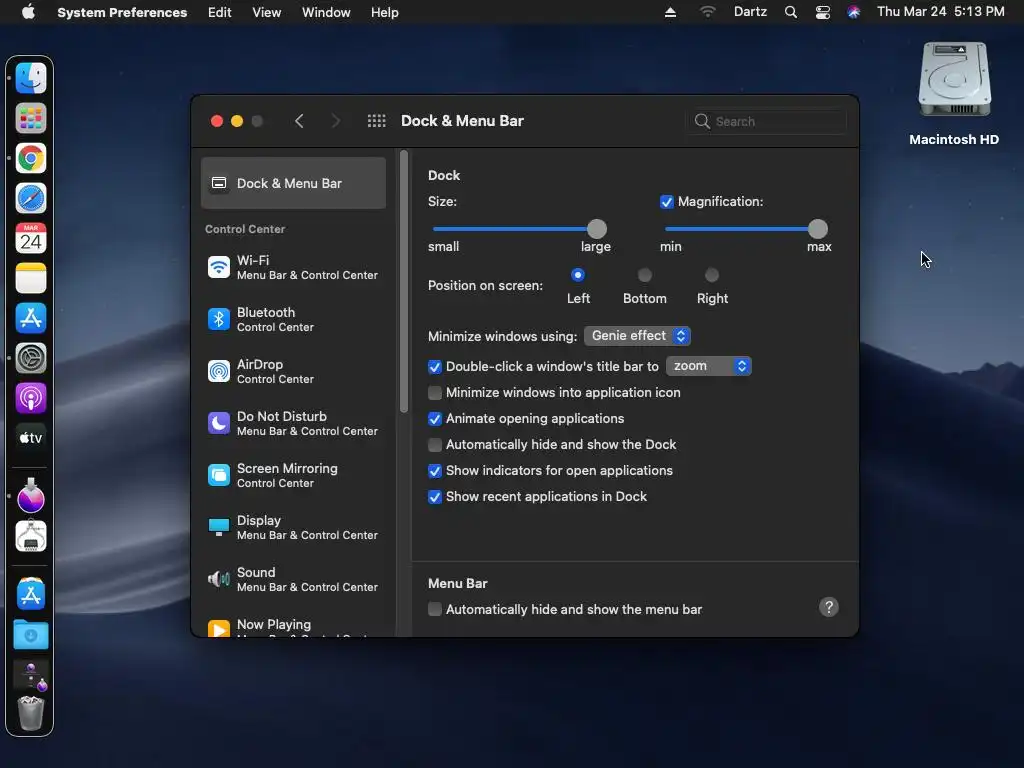Open the Trash in the Dock
The image size is (1024, 768).
(x=31, y=712)
